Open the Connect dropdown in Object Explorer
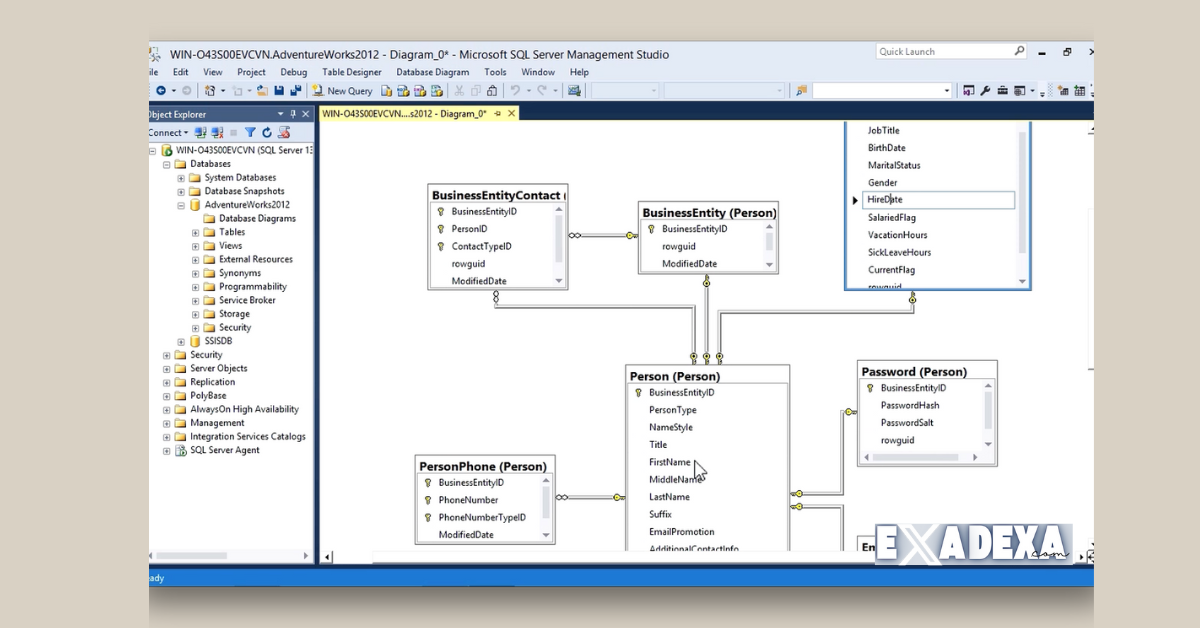Viewport: 1200px width, 628px height. 170,132
